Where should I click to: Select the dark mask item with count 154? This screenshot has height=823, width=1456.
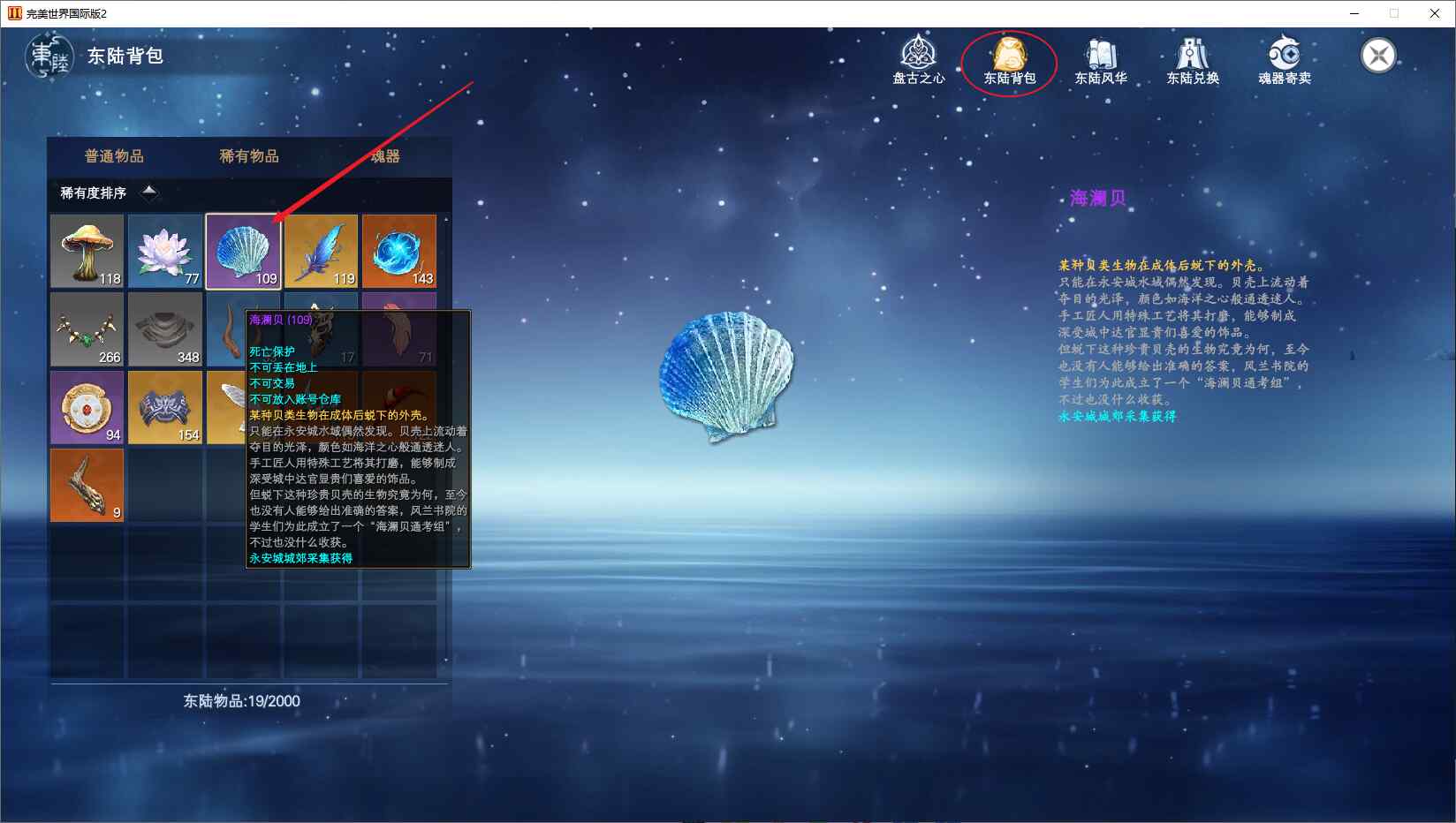pyautogui.click(x=165, y=407)
